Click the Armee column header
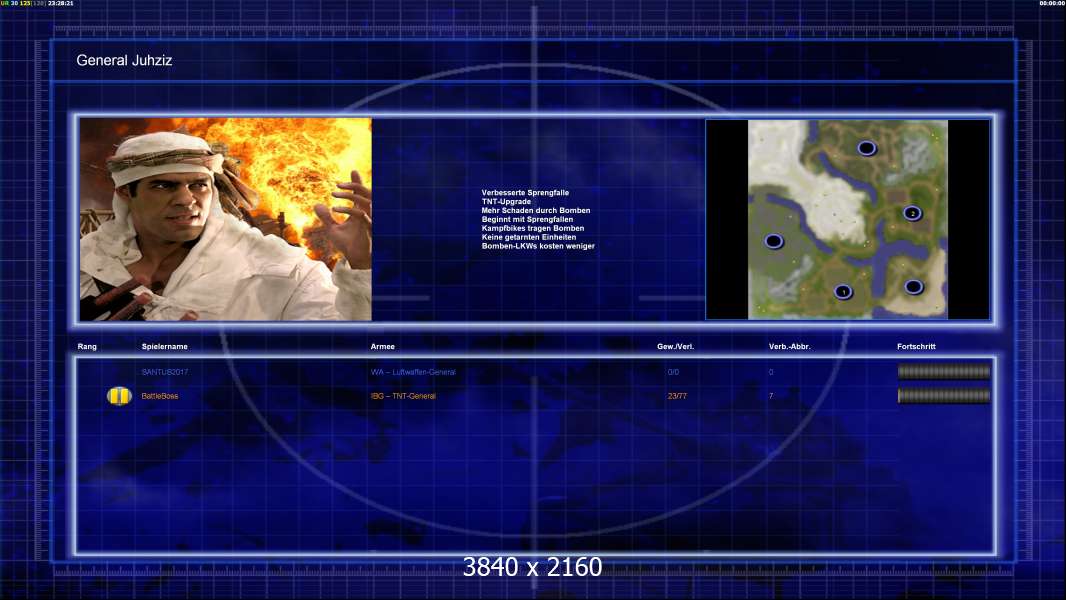This screenshot has width=1066, height=600. [383, 347]
